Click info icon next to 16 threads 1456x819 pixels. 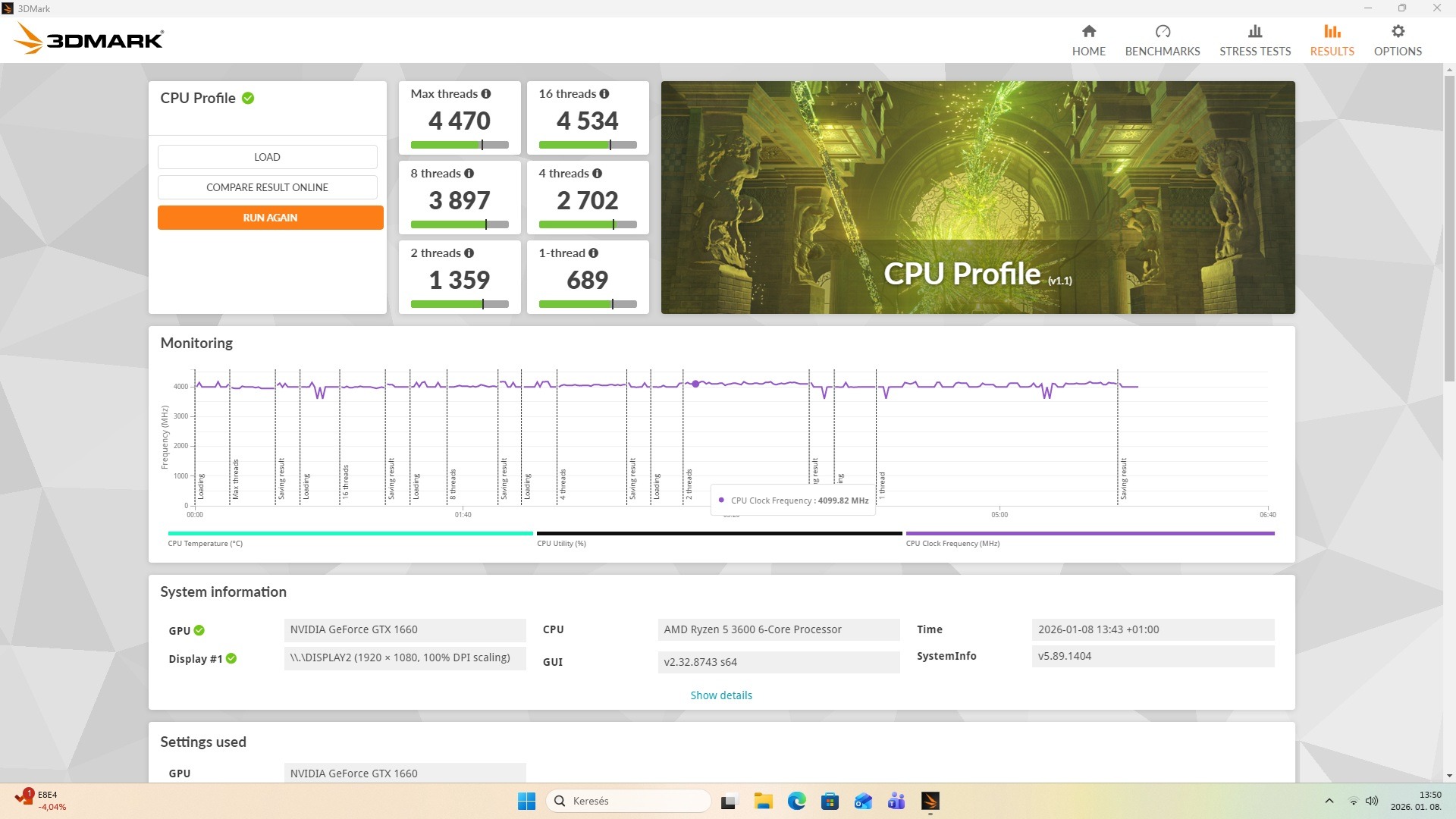pos(604,94)
